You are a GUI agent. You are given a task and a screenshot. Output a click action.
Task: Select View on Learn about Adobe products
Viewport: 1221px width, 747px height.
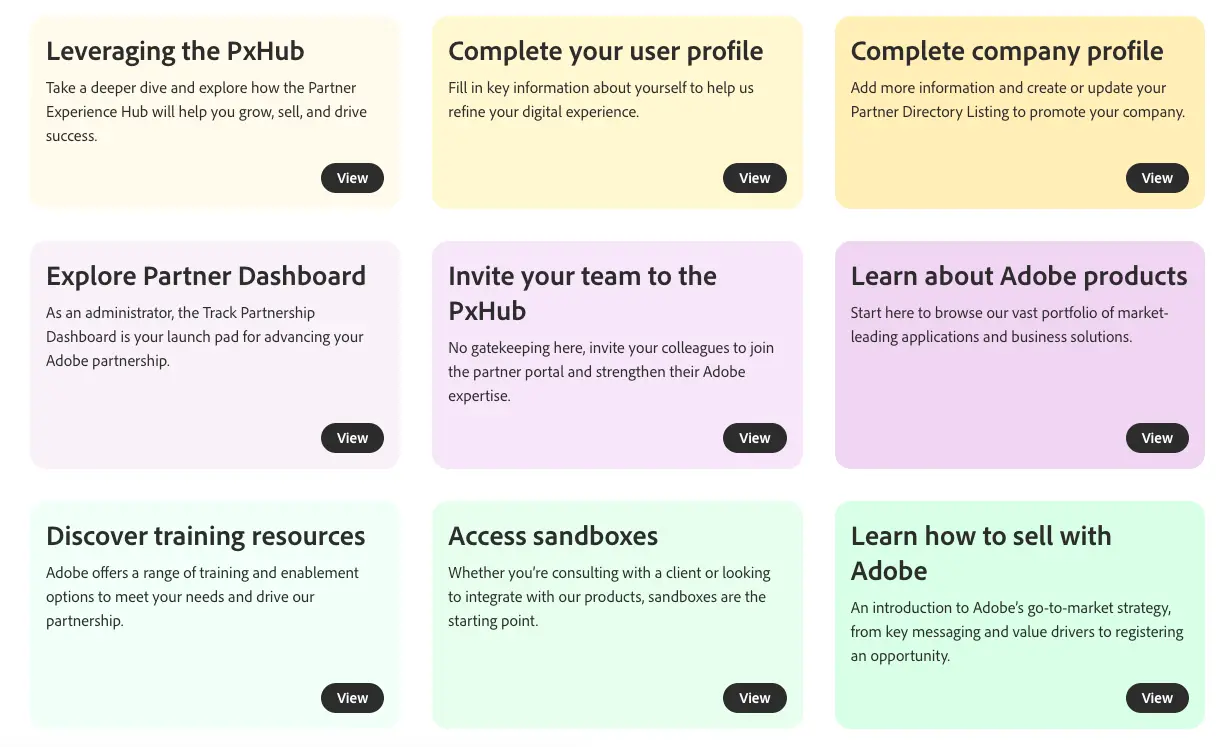(1156, 438)
